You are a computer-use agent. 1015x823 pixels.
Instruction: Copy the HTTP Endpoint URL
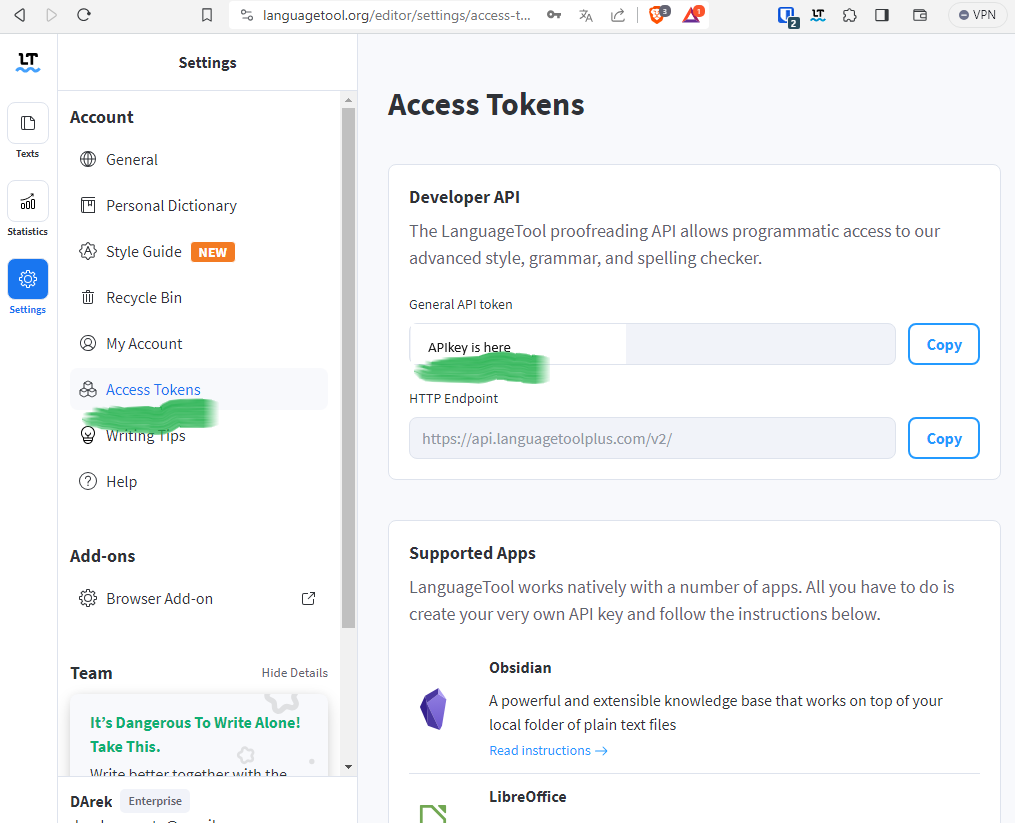coord(943,438)
